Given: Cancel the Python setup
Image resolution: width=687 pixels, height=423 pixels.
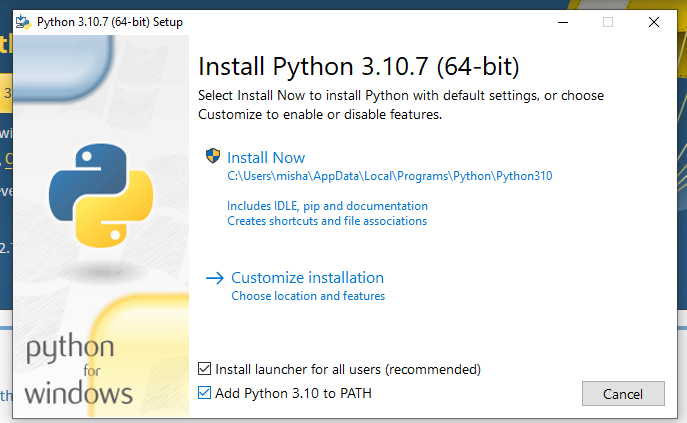Looking at the screenshot, I should point(623,394).
